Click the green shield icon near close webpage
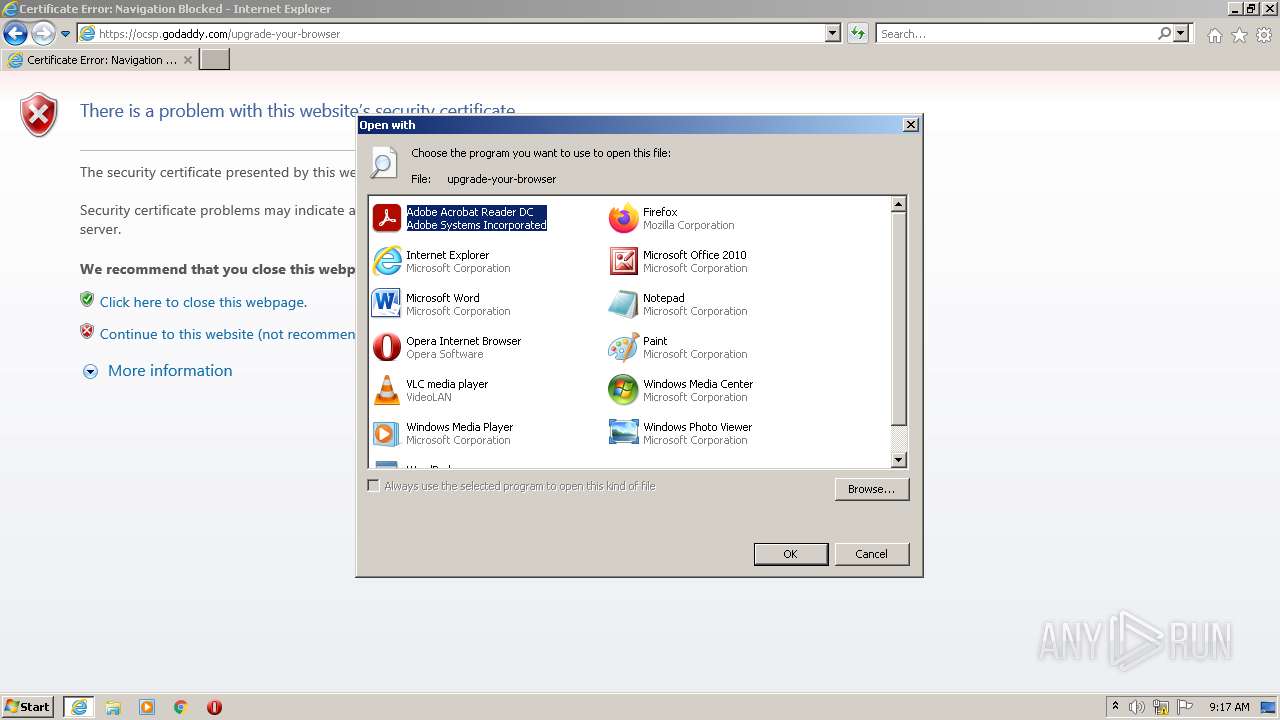This screenshot has height=720, width=1280. tap(87, 299)
